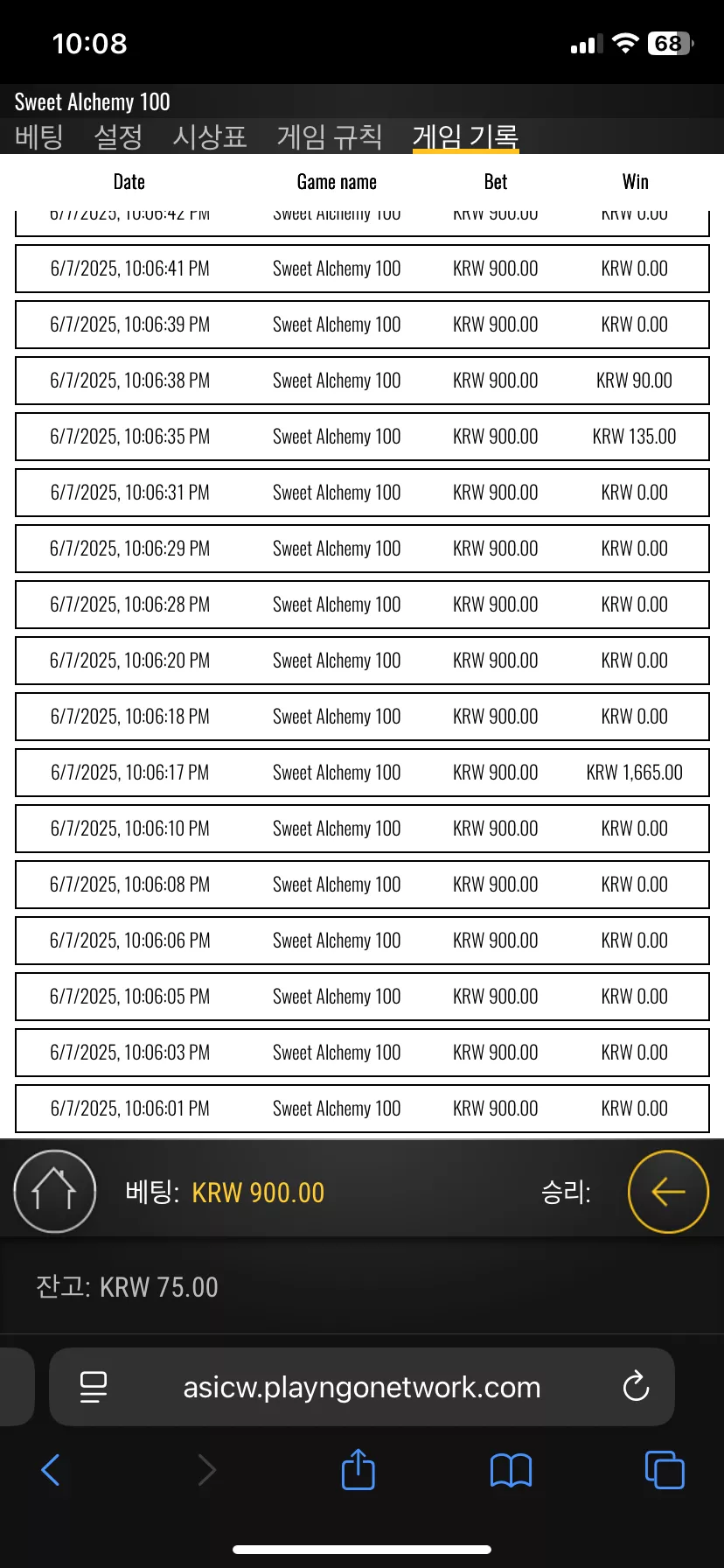Screen dimensions: 724x1568
Task: Select the 10:06:38 PM row winning KRW 90.00
Action: [x=362, y=381]
